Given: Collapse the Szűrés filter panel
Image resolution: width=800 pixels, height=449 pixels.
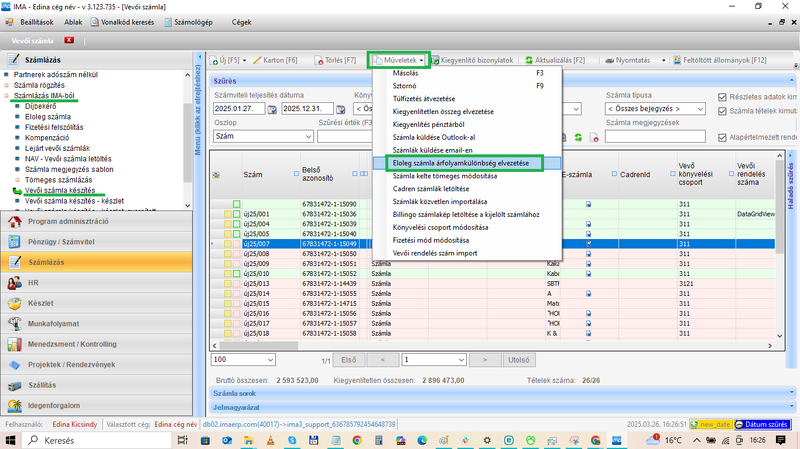Looking at the screenshot, I should point(791,81).
